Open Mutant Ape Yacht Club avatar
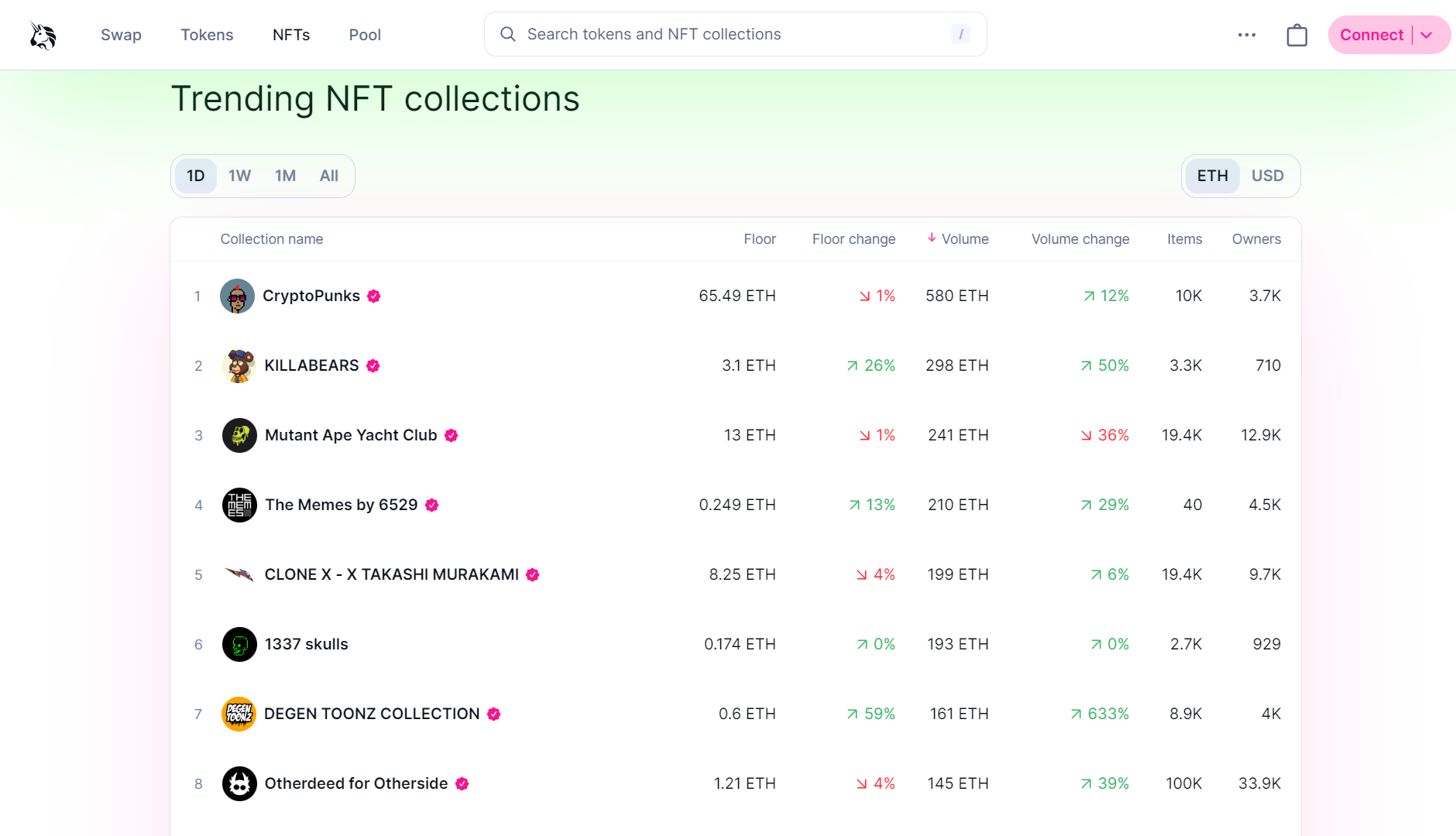Screen dimensions: 1456x836 pos(239,435)
